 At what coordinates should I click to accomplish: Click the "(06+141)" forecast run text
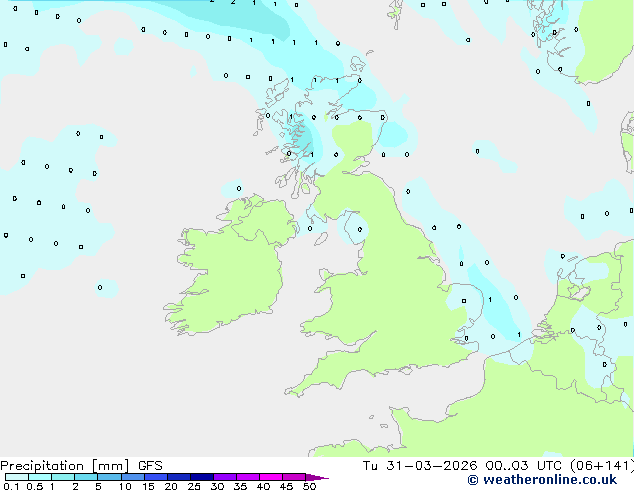(x=602, y=466)
